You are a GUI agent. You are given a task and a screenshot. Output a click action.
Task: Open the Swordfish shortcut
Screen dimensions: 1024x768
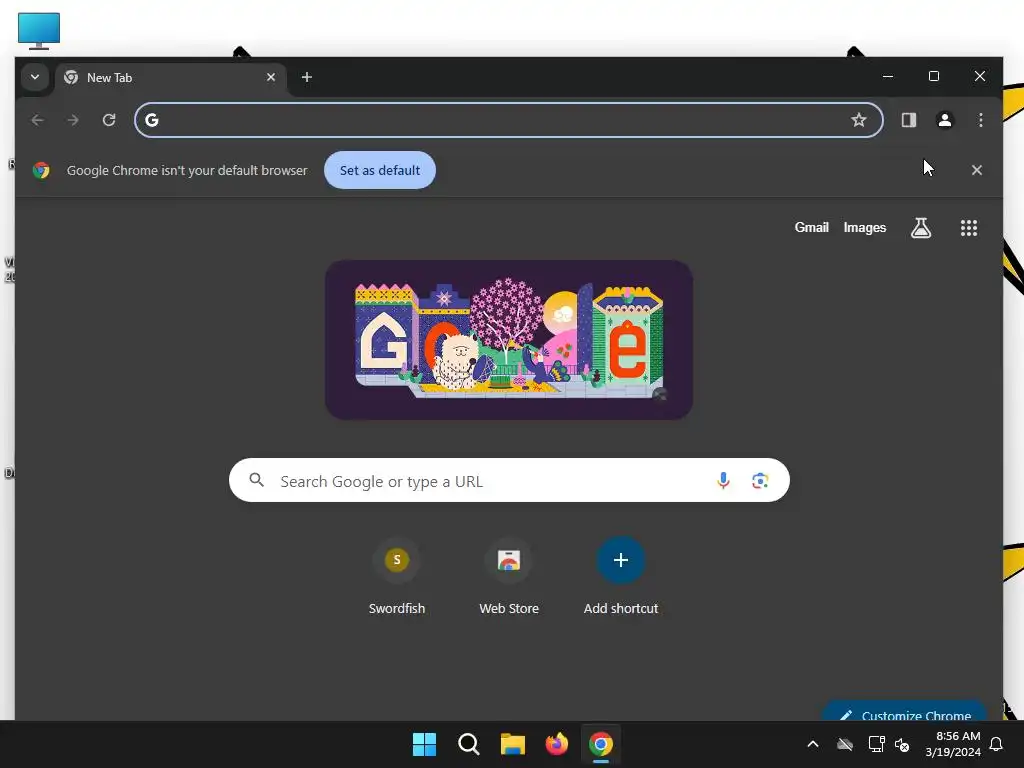pos(396,577)
